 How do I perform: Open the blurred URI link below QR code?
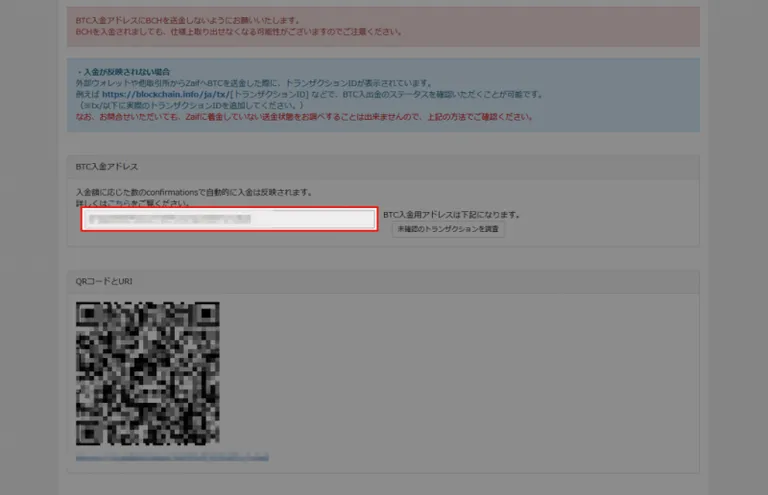[x=172, y=458]
